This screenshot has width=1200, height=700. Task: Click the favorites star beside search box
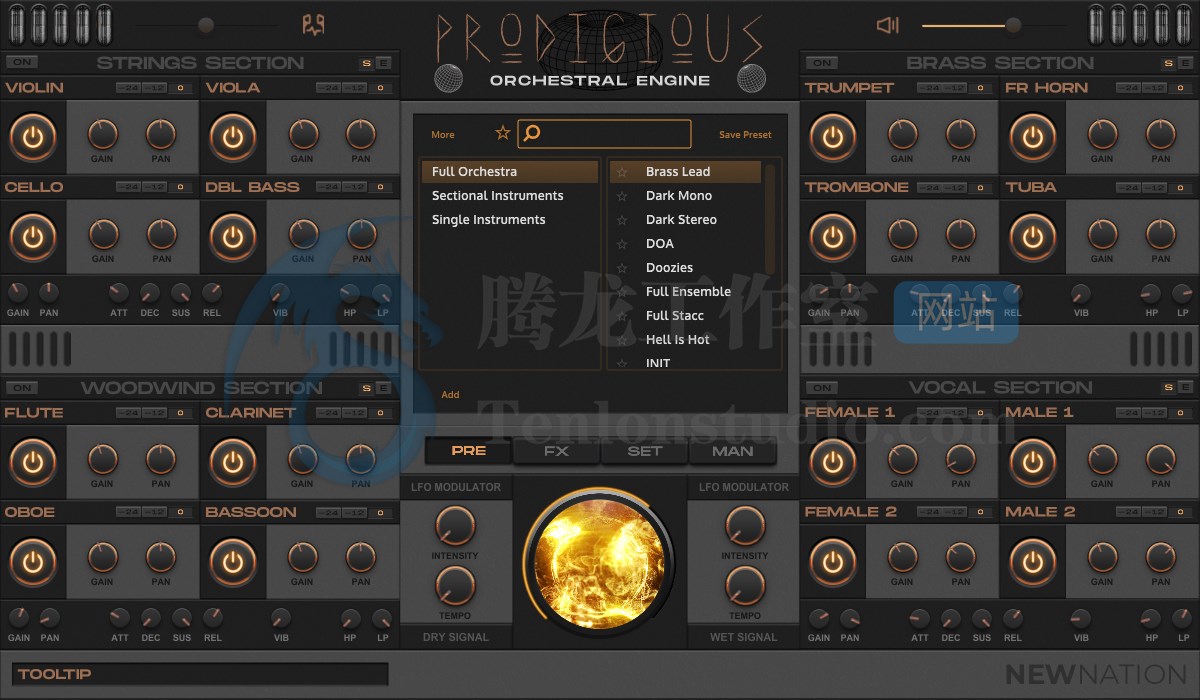point(503,133)
